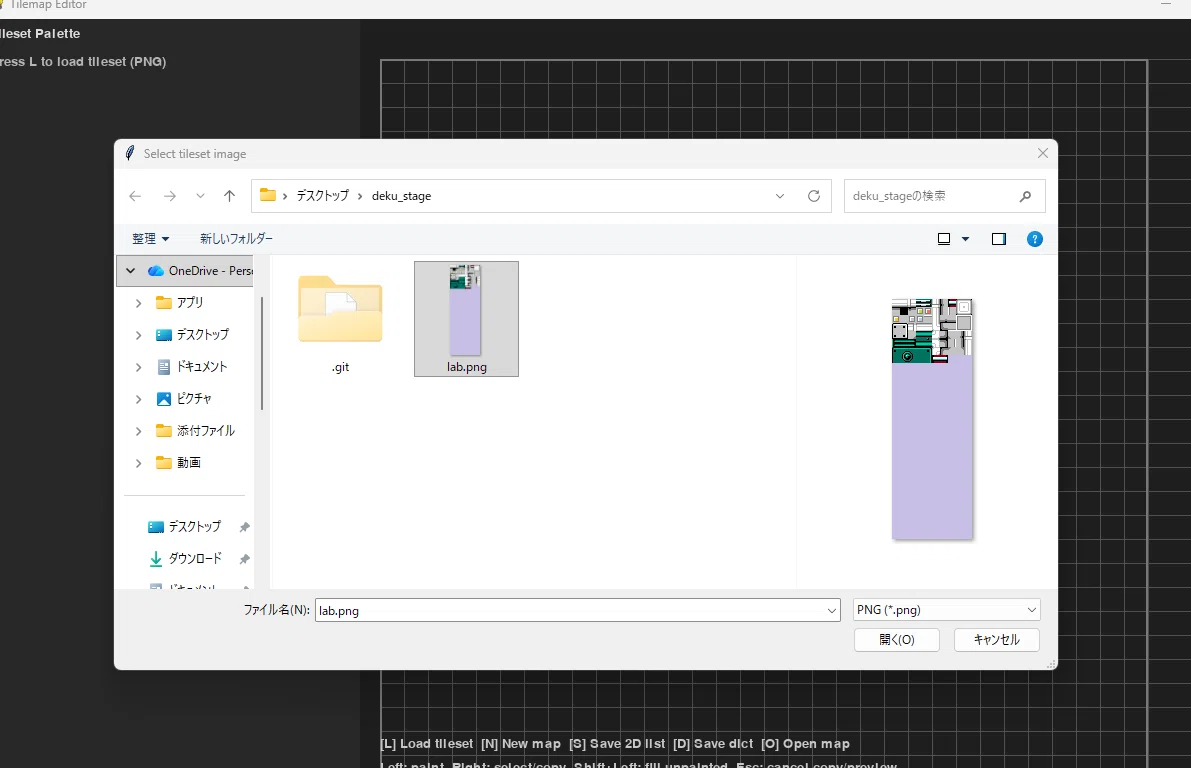The height and width of the screenshot is (768, 1191).
Task: Expand the 添付ファイル tree node
Action: 138,431
